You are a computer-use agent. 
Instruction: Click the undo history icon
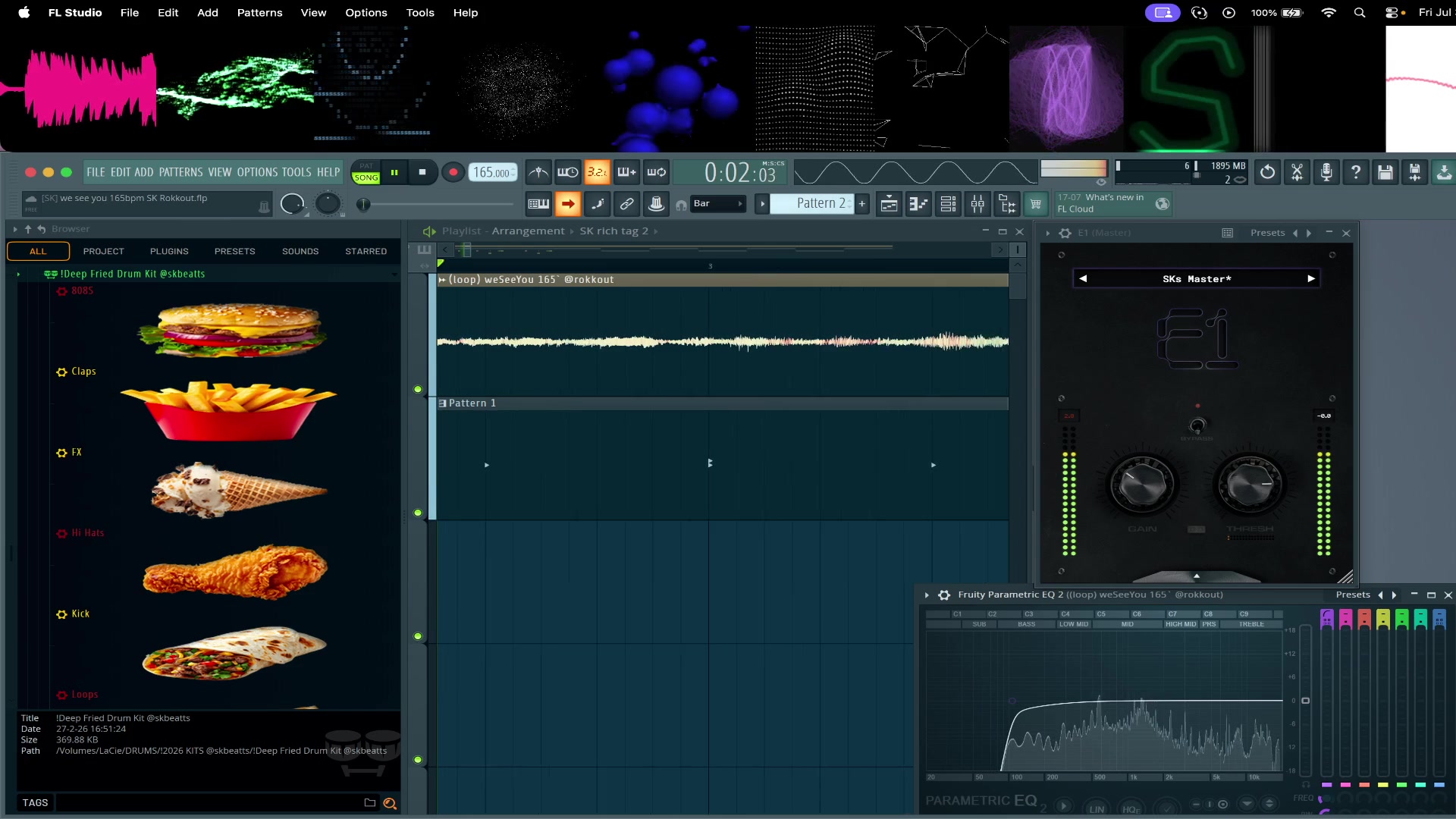(1267, 172)
